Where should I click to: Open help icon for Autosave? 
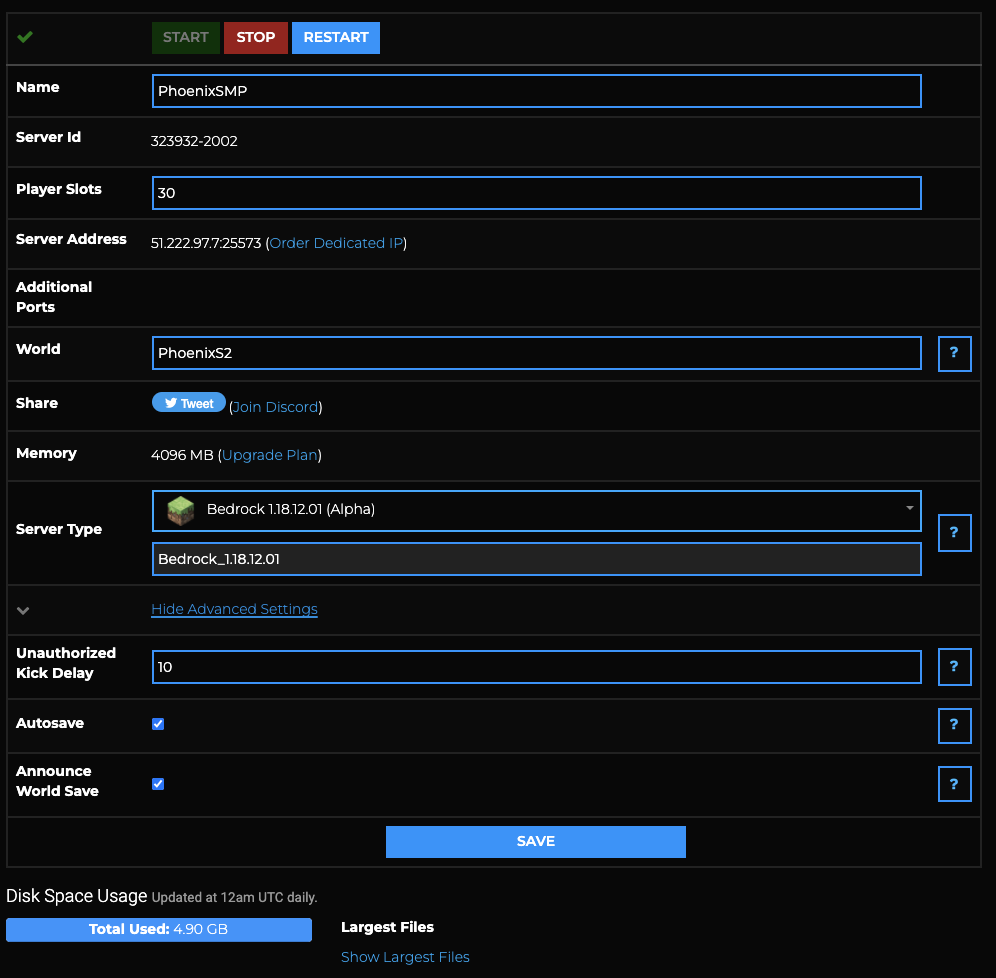954,725
